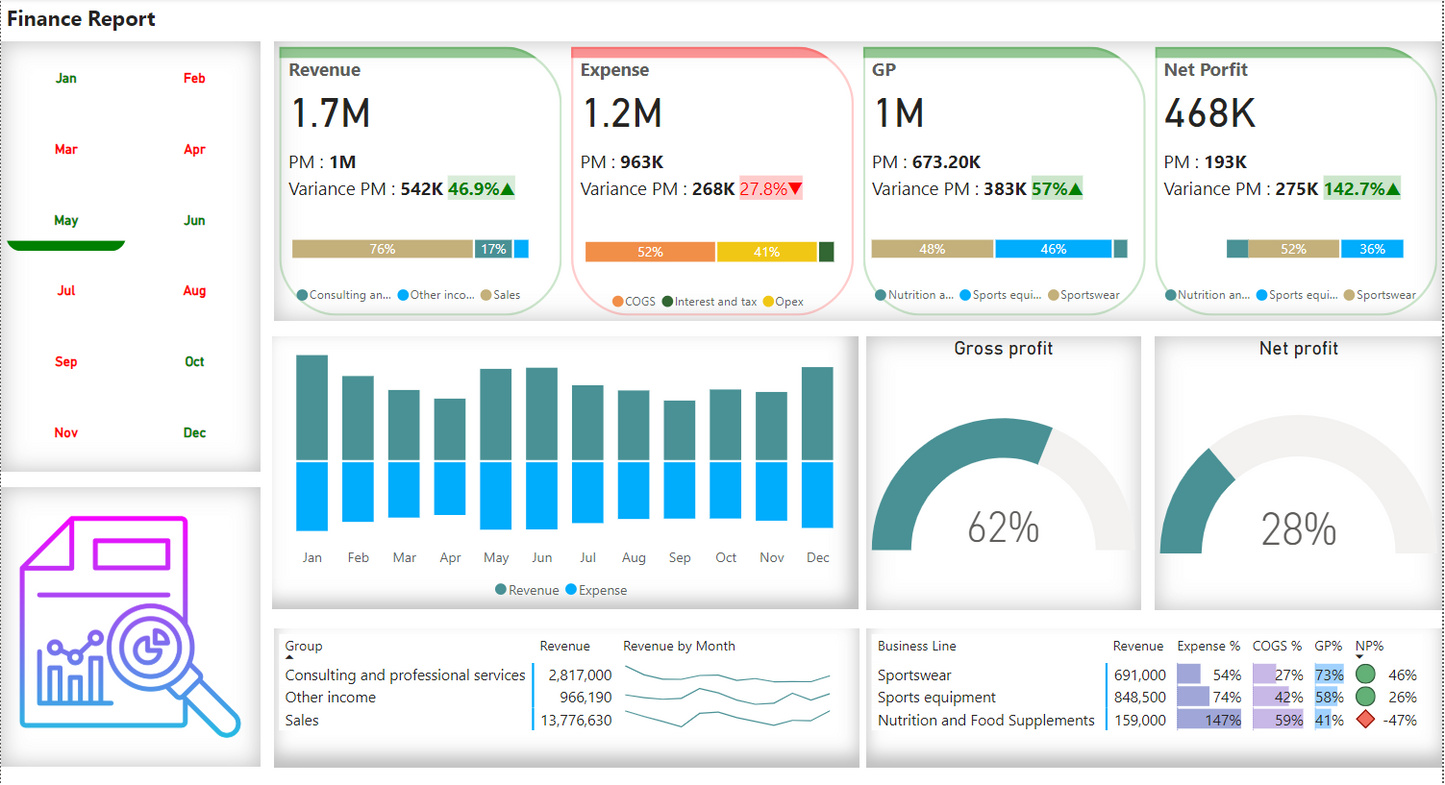
Task: Click the green circle indicator for Sports equipment
Action: 1364,697
